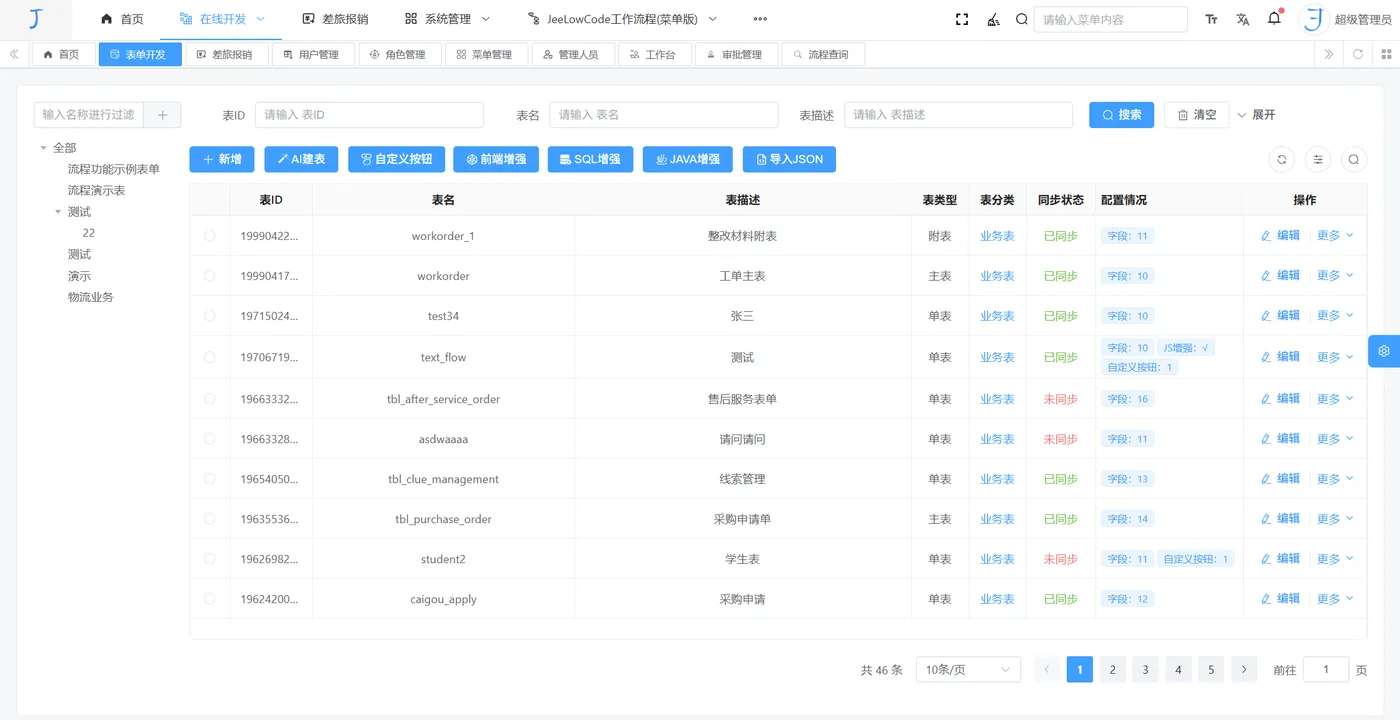This screenshot has height=720, width=1400.
Task: Refresh the table list with the refresh icon
Action: [1281, 159]
